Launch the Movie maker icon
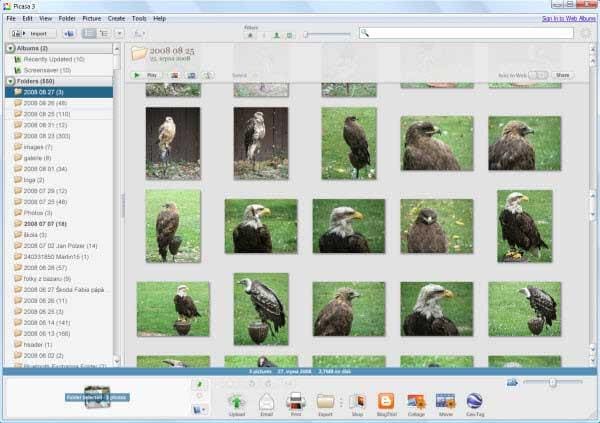Image resolution: width=600 pixels, height=423 pixels. (445, 404)
